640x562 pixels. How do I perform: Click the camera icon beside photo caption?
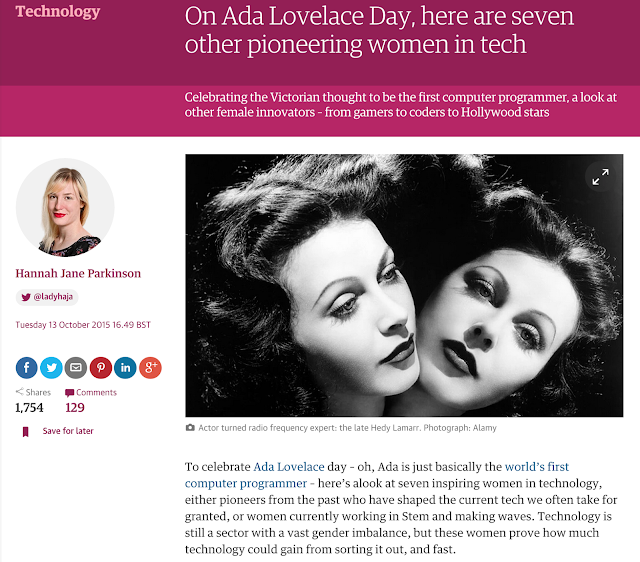coord(190,428)
